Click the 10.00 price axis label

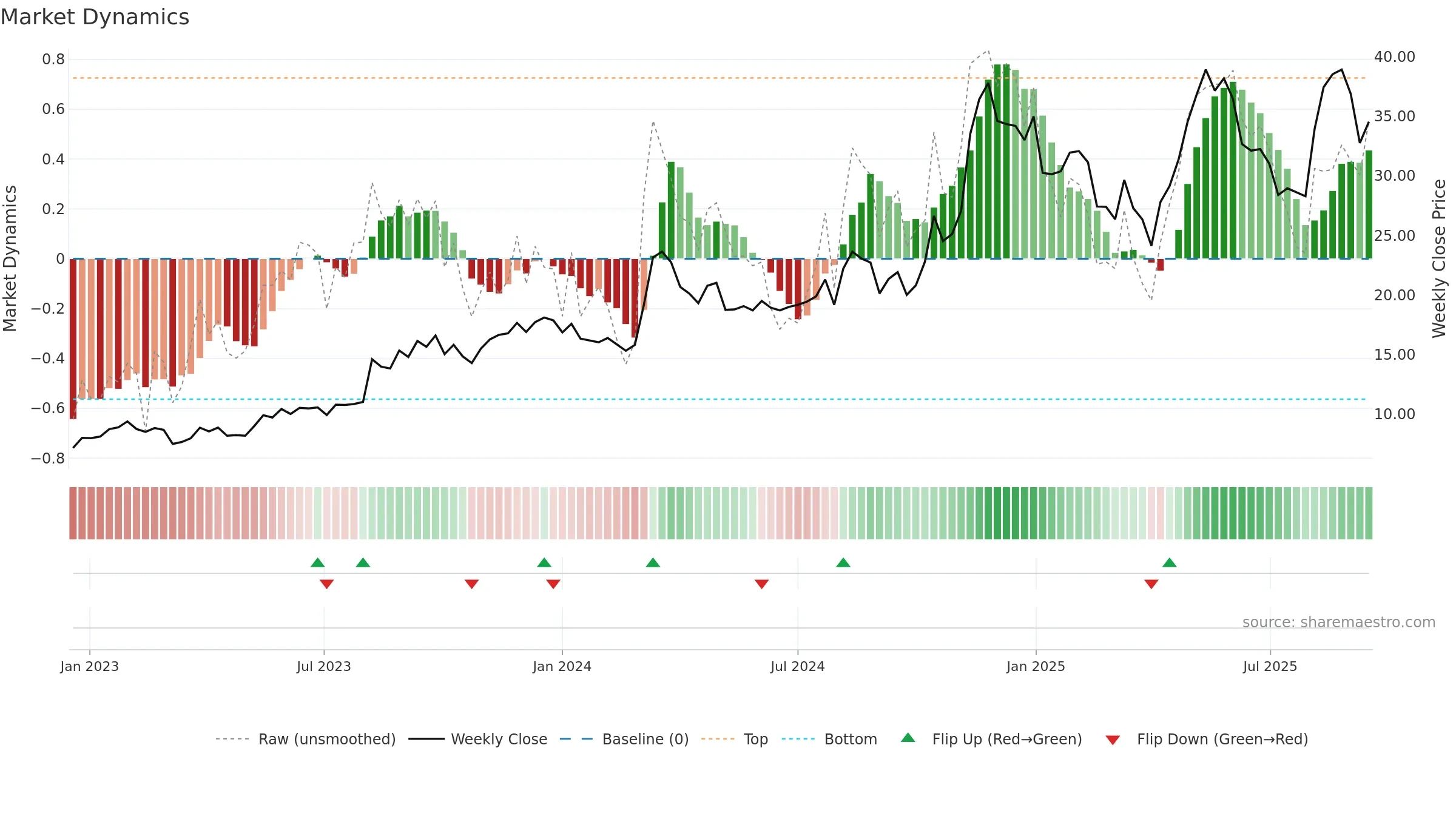pos(1395,414)
